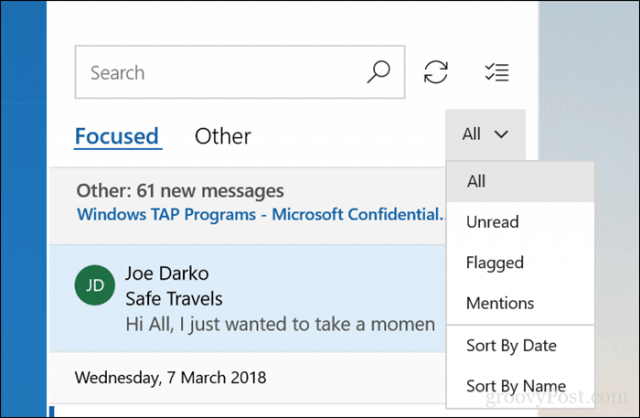Screen dimensions: 640x418
Task: Collapse the All filter dropdown button
Action: (485, 134)
